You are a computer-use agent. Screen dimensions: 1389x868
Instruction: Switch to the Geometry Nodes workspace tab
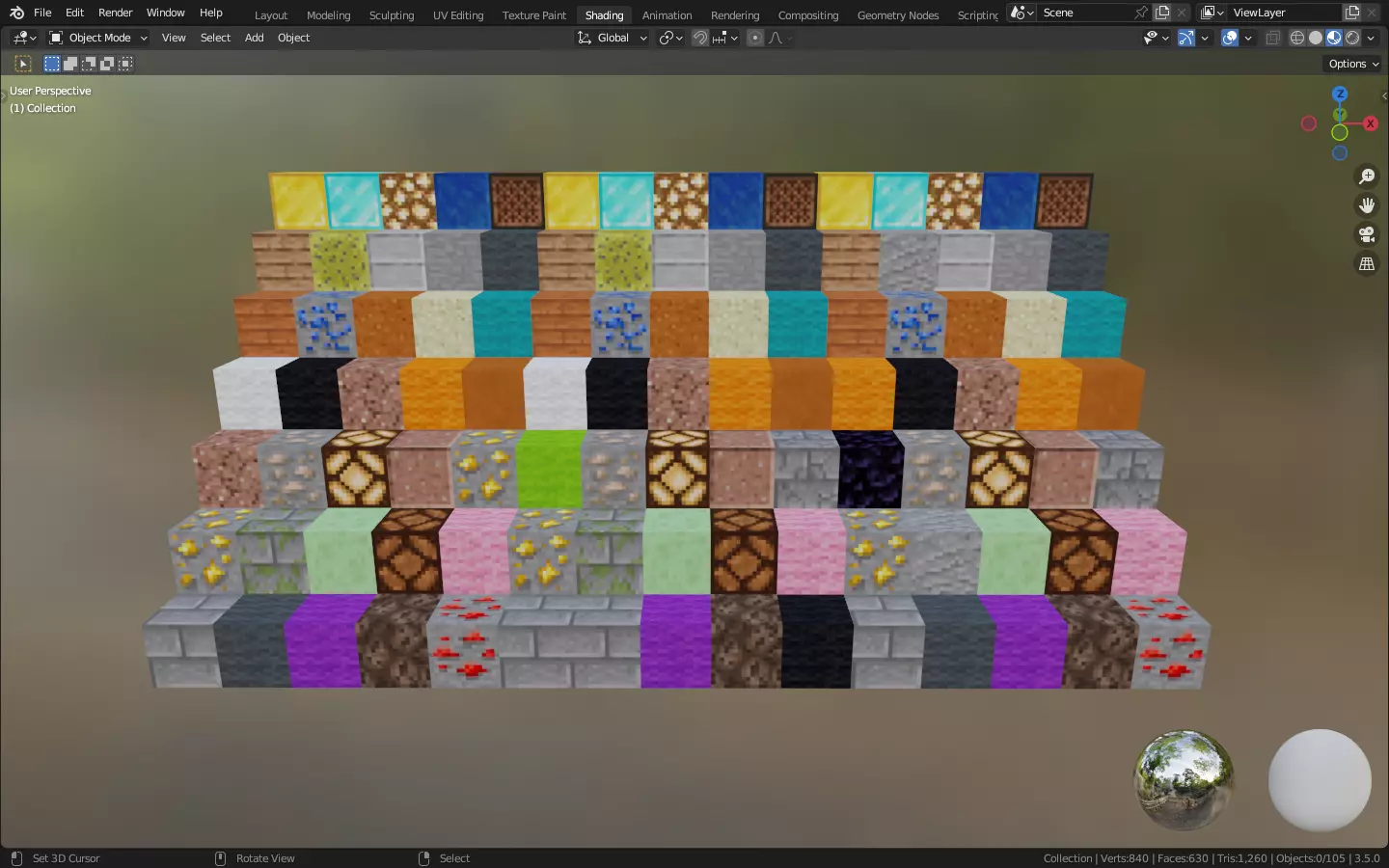click(x=898, y=14)
